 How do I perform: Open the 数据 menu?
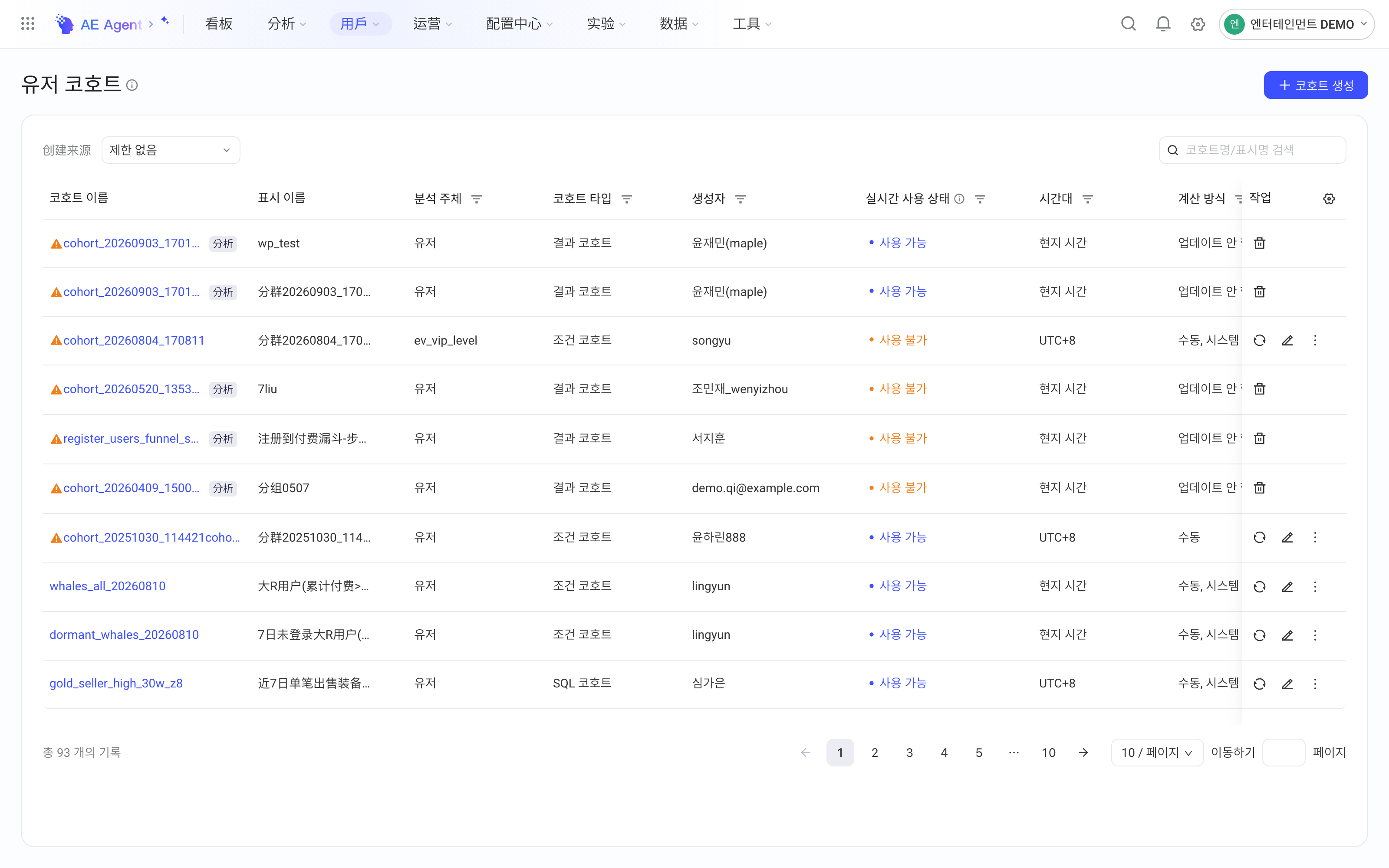[x=679, y=23]
